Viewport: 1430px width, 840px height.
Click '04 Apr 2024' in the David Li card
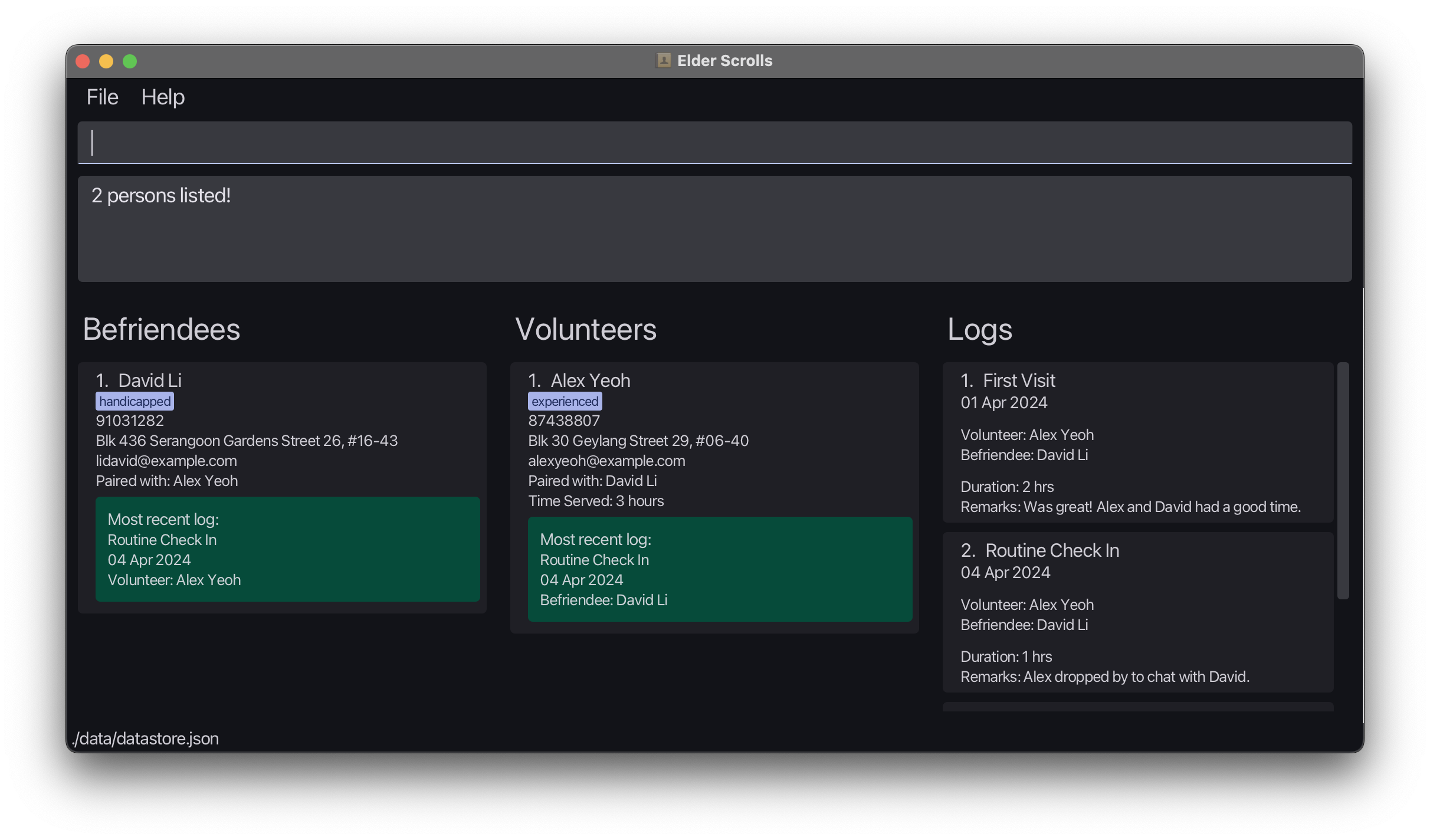(x=149, y=560)
